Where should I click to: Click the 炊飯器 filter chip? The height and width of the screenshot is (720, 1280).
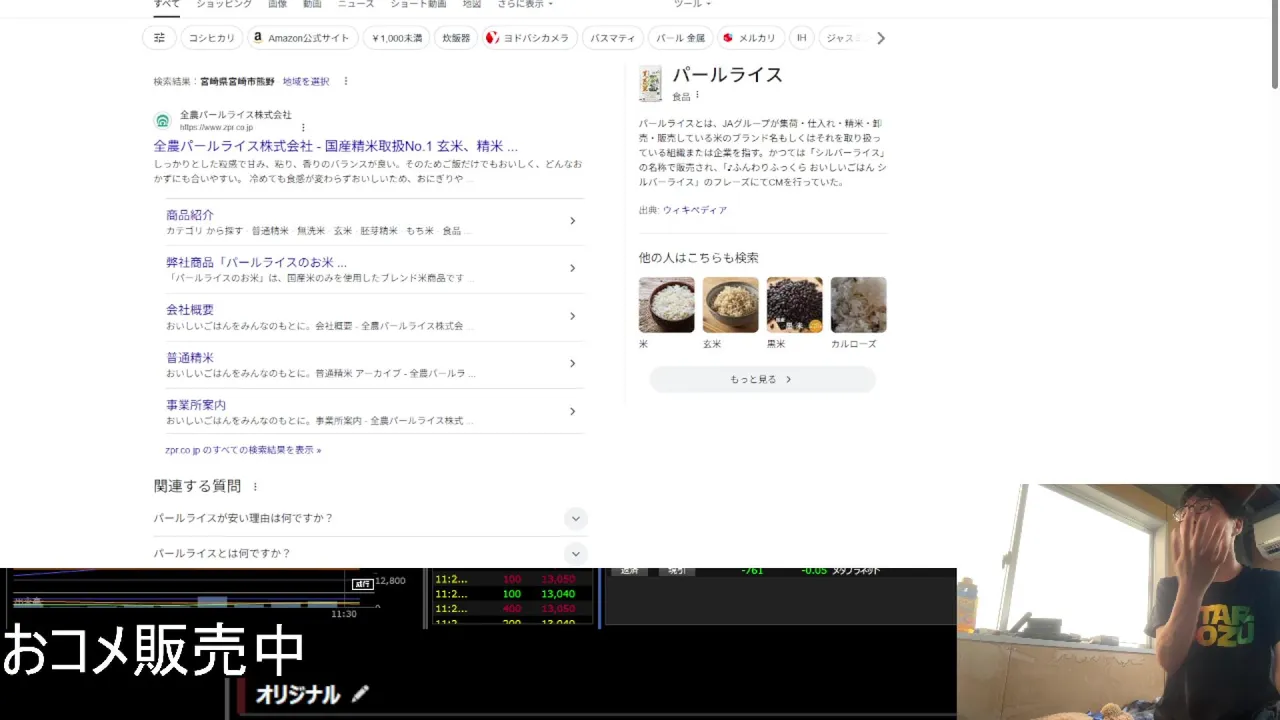456,38
